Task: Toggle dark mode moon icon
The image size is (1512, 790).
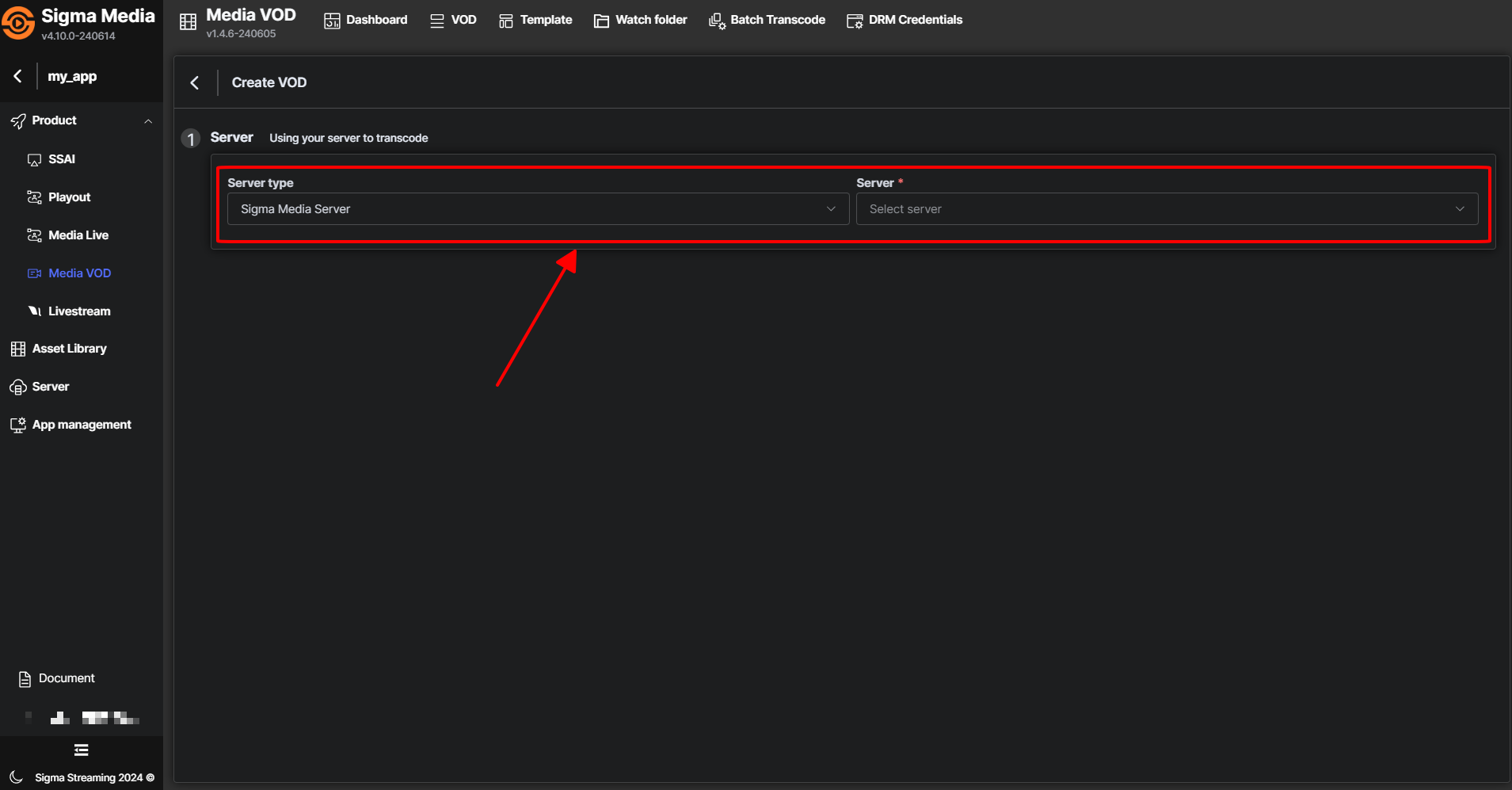Action: (x=16, y=777)
